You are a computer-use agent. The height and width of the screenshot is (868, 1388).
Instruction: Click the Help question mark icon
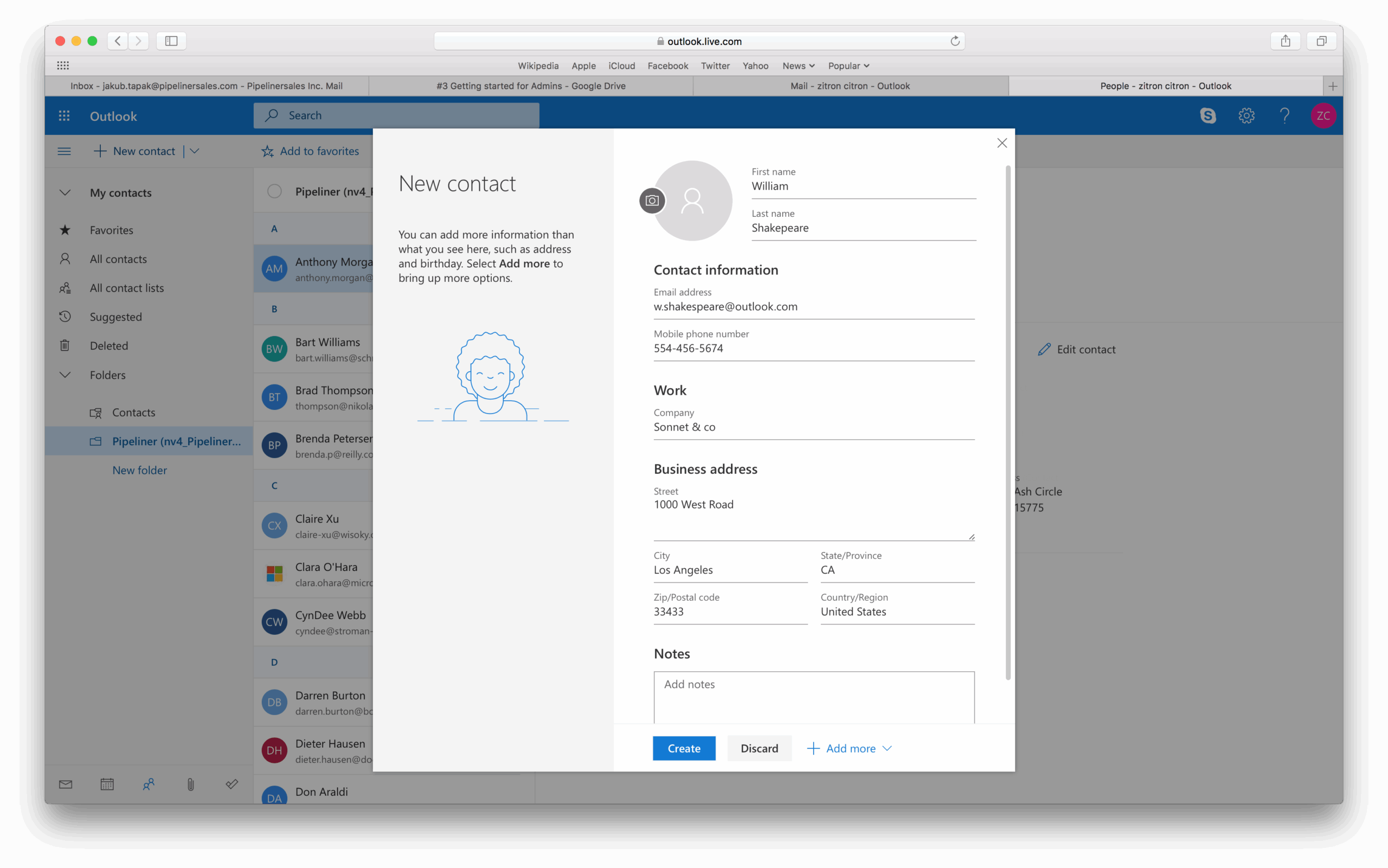[x=1284, y=115]
